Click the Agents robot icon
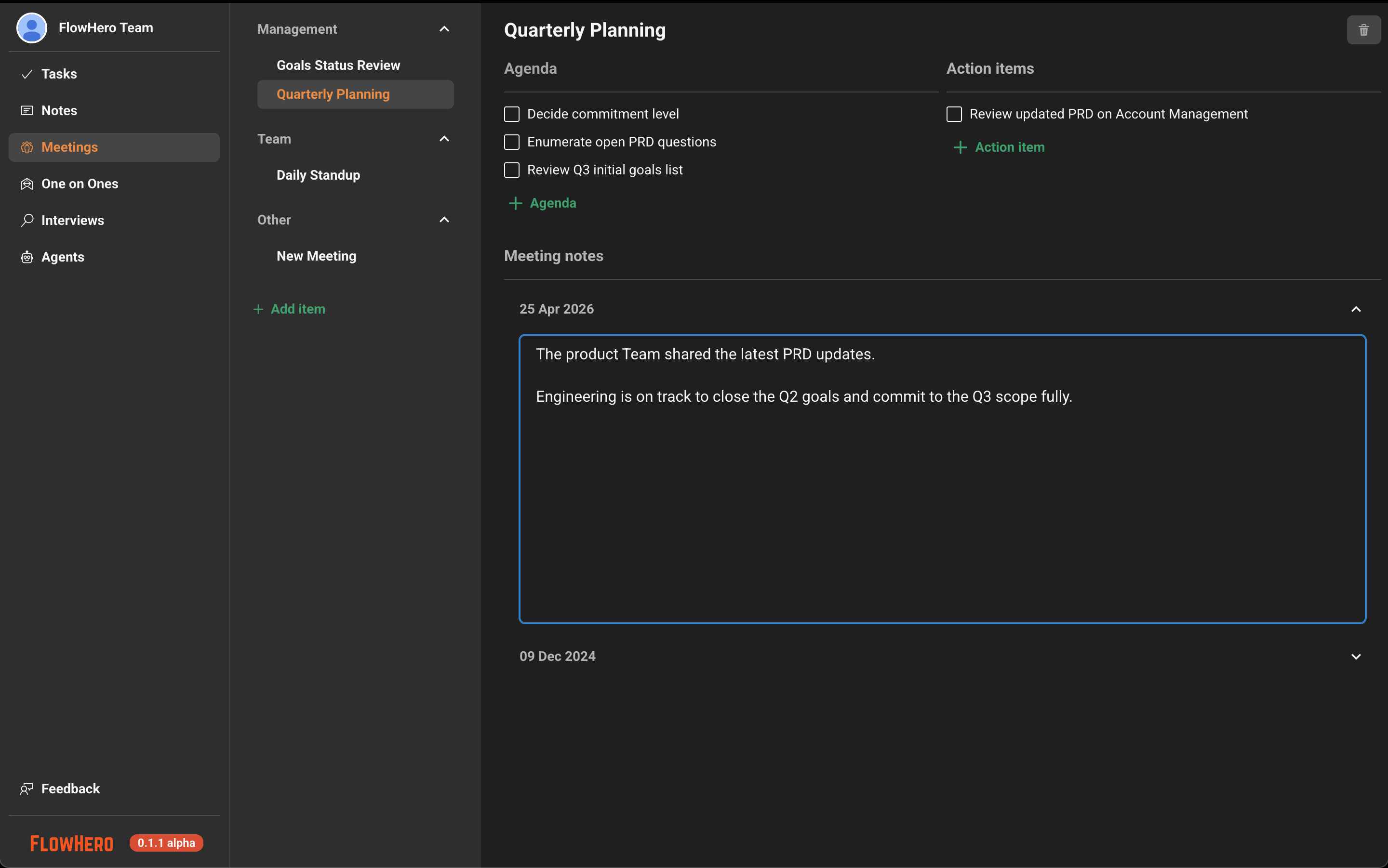The image size is (1388, 868). pyautogui.click(x=27, y=257)
